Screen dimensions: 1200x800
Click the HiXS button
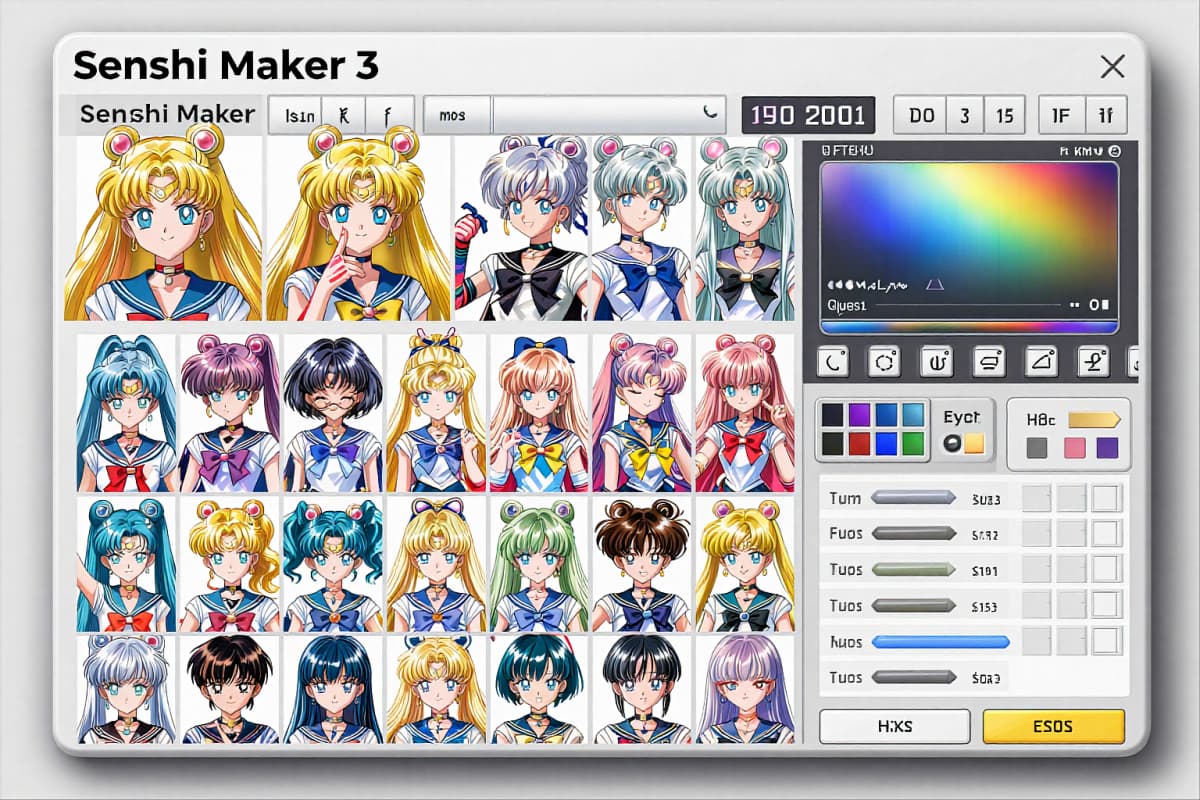[894, 726]
